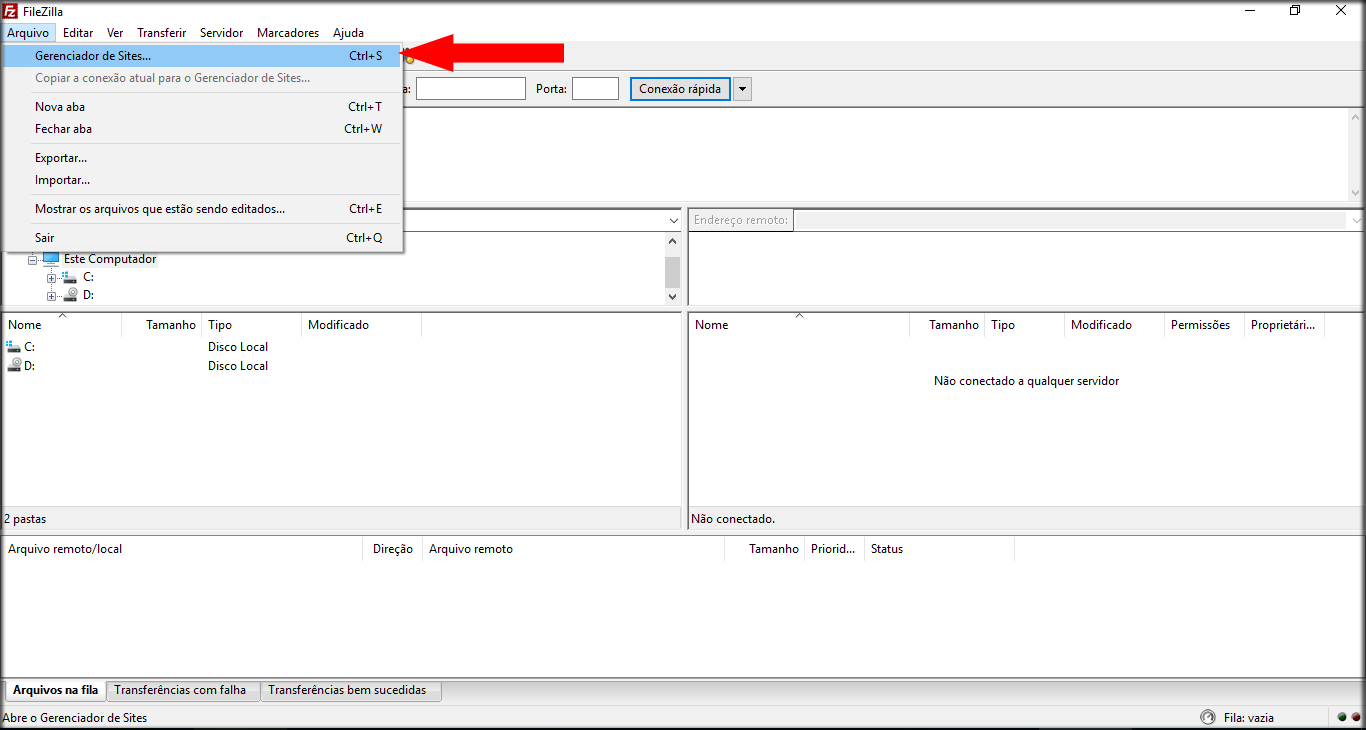Click the green activity indicator light

click(x=1341, y=717)
